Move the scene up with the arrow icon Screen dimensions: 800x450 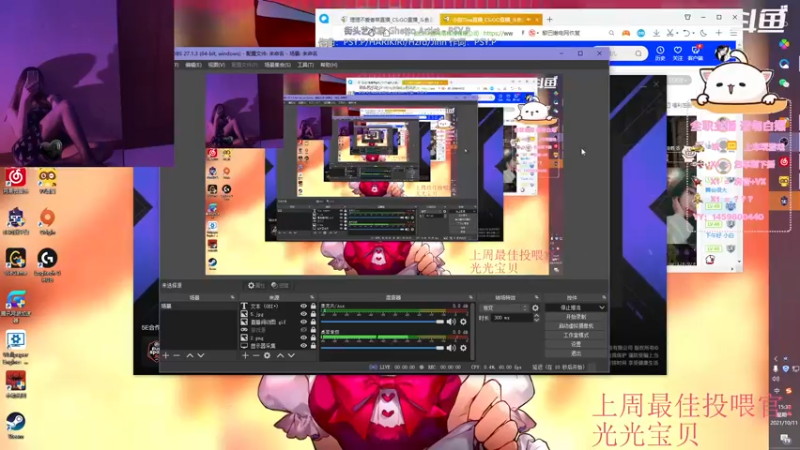click(190, 355)
